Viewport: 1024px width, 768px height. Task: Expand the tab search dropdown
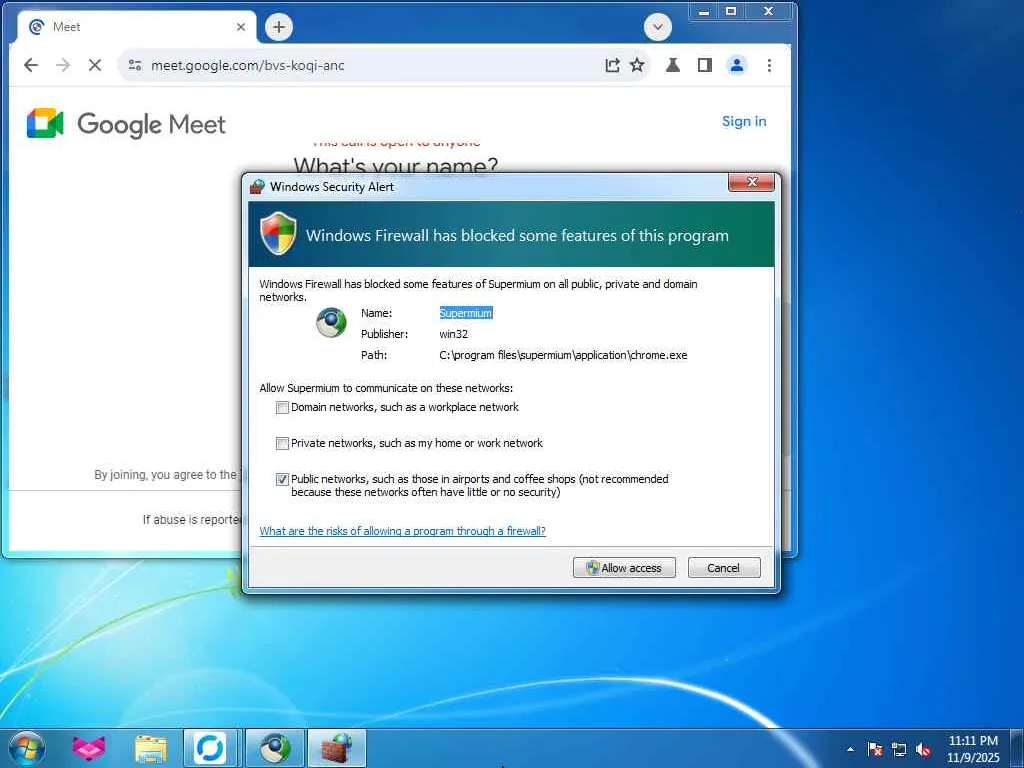[x=658, y=27]
